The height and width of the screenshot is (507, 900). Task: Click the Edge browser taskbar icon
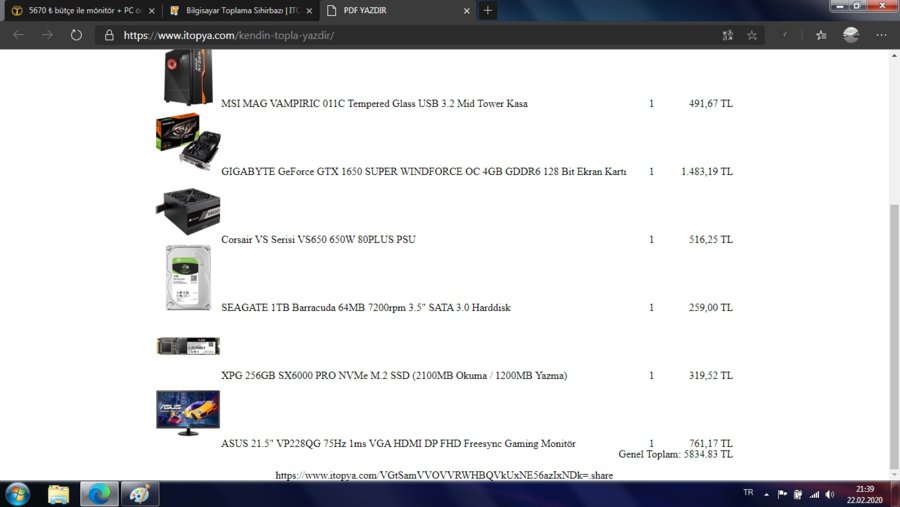(99, 494)
